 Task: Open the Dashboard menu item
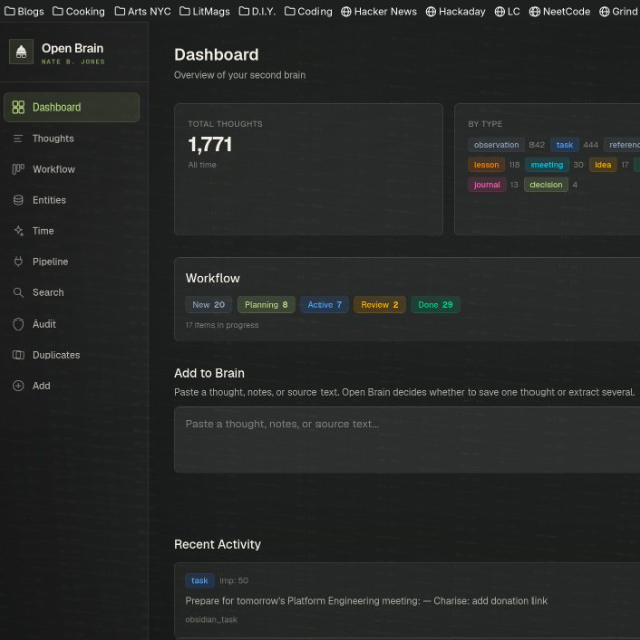[72, 107]
